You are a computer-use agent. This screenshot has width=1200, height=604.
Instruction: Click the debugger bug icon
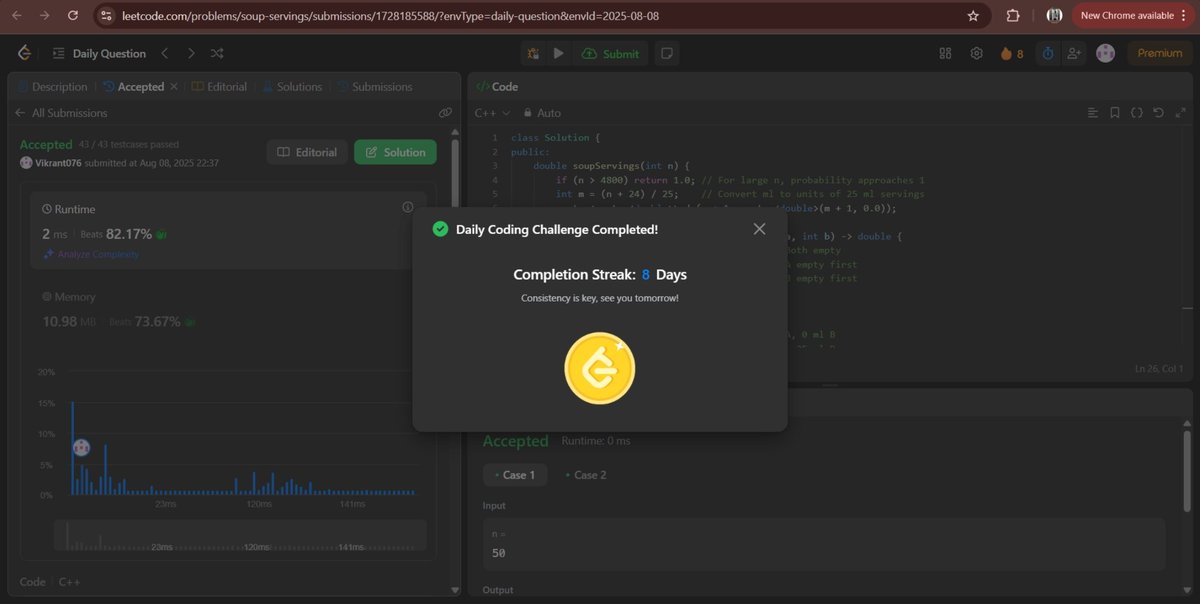(x=533, y=54)
